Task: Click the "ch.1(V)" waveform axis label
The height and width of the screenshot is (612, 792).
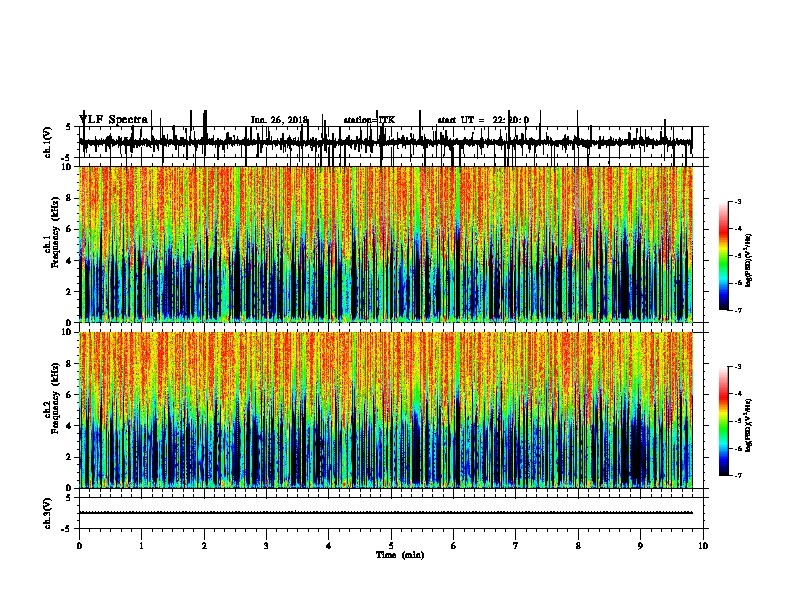Action: (x=47, y=142)
